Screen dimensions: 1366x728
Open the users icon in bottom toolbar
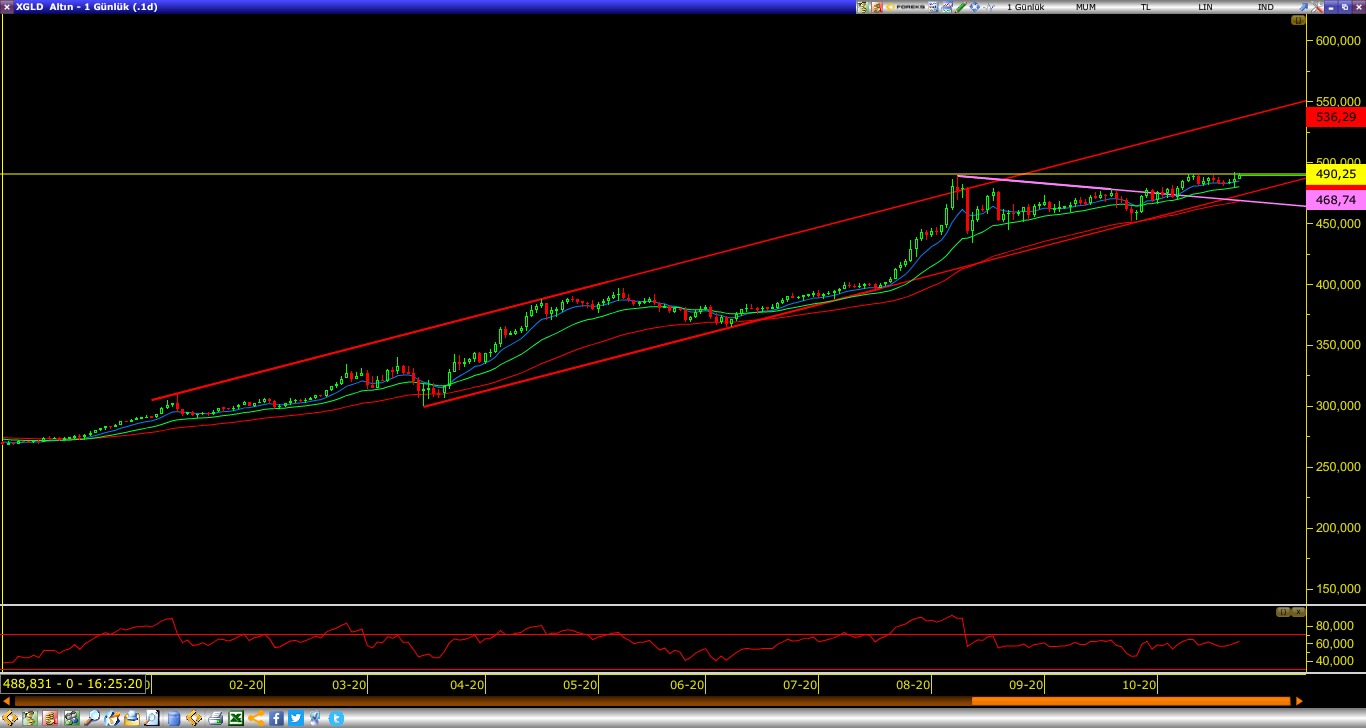(x=71, y=718)
